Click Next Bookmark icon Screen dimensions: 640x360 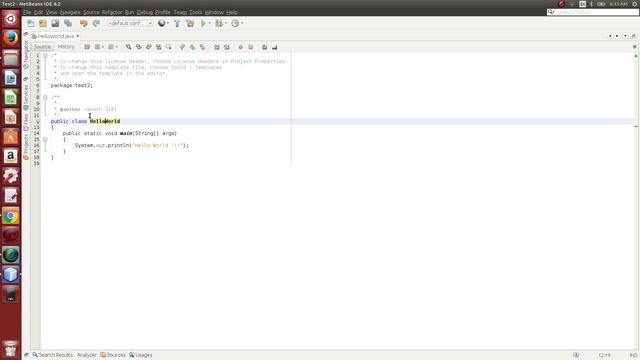click(x=192, y=47)
